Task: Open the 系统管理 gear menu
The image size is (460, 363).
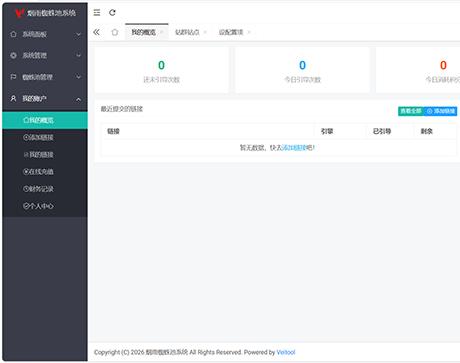Action: point(45,55)
